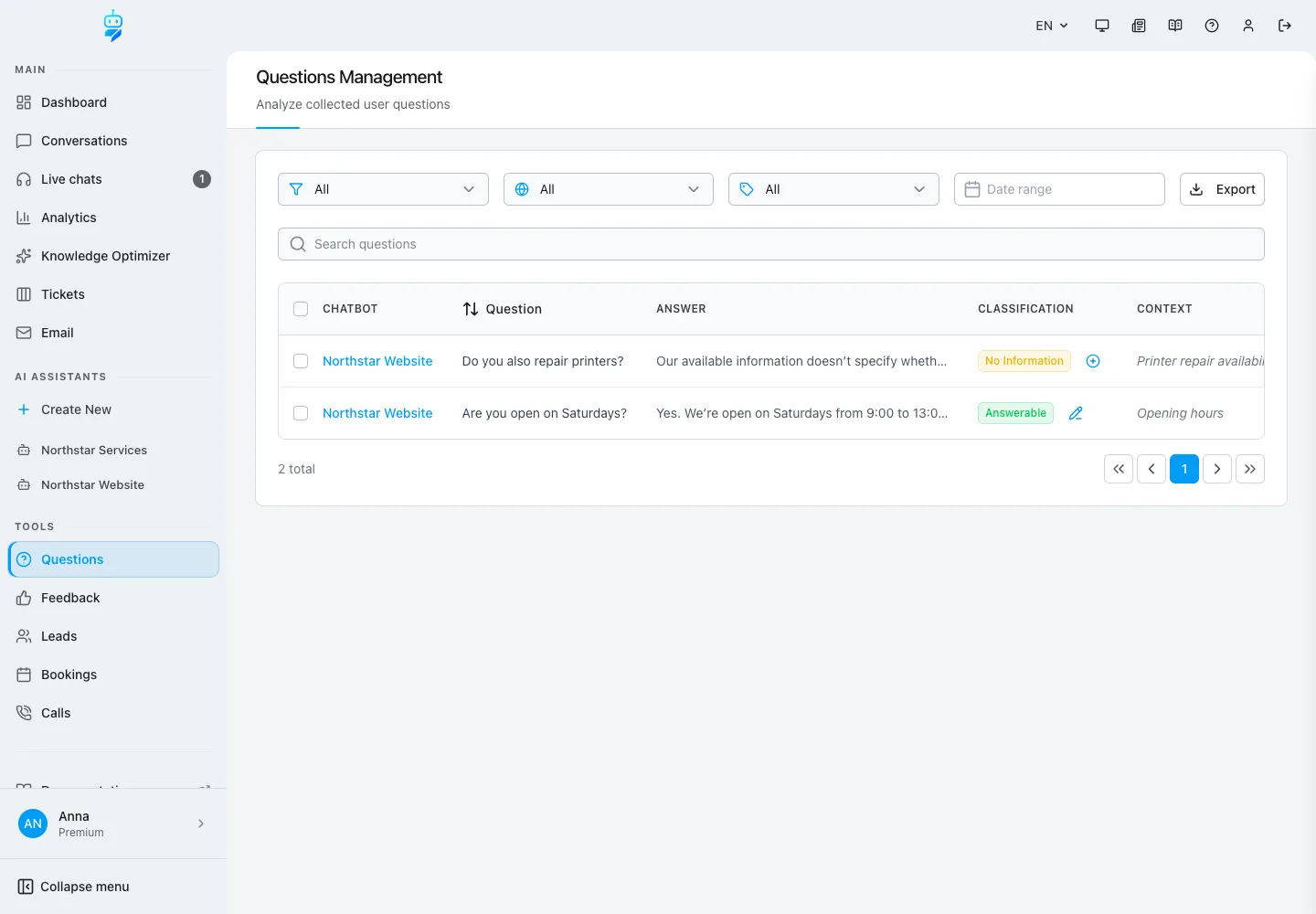Image resolution: width=1316 pixels, height=914 pixels.
Task: Open Northstar Website link in printers row
Action: tap(377, 361)
